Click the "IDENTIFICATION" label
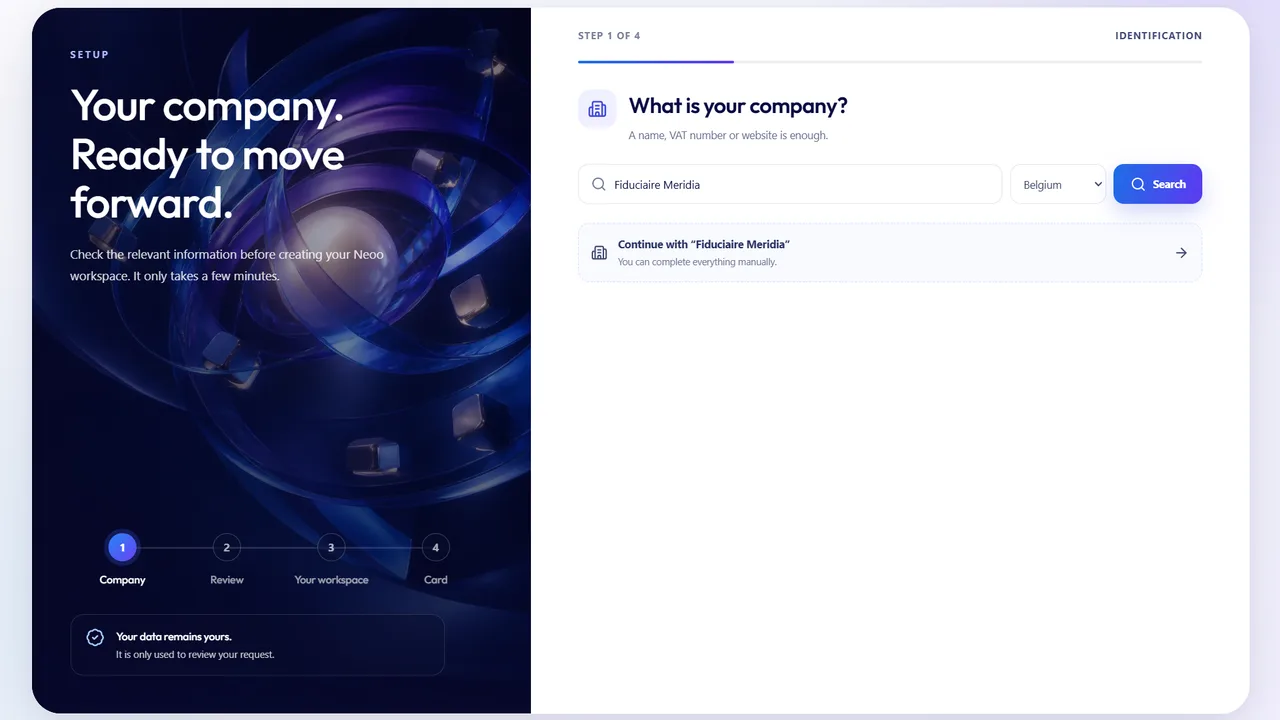Viewport: 1280px width, 720px height. click(1158, 36)
